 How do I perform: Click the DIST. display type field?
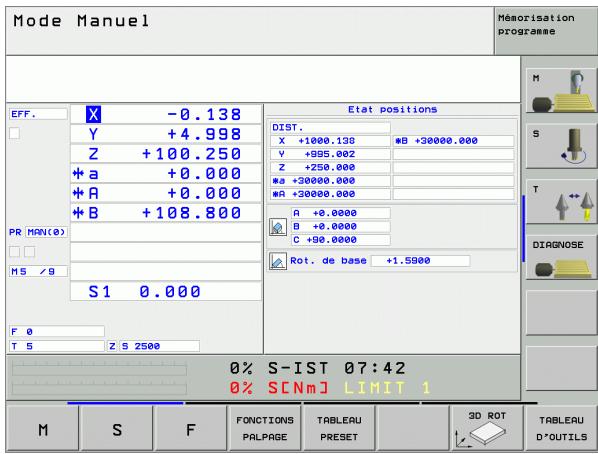pos(330,127)
